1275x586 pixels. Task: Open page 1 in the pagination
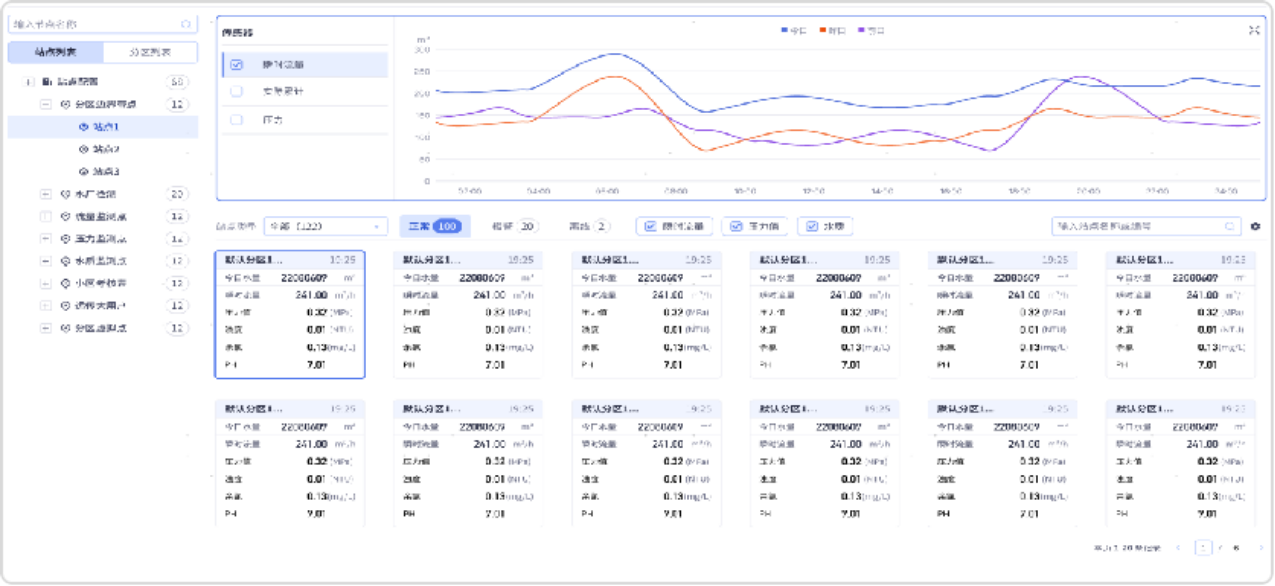(x=1204, y=548)
